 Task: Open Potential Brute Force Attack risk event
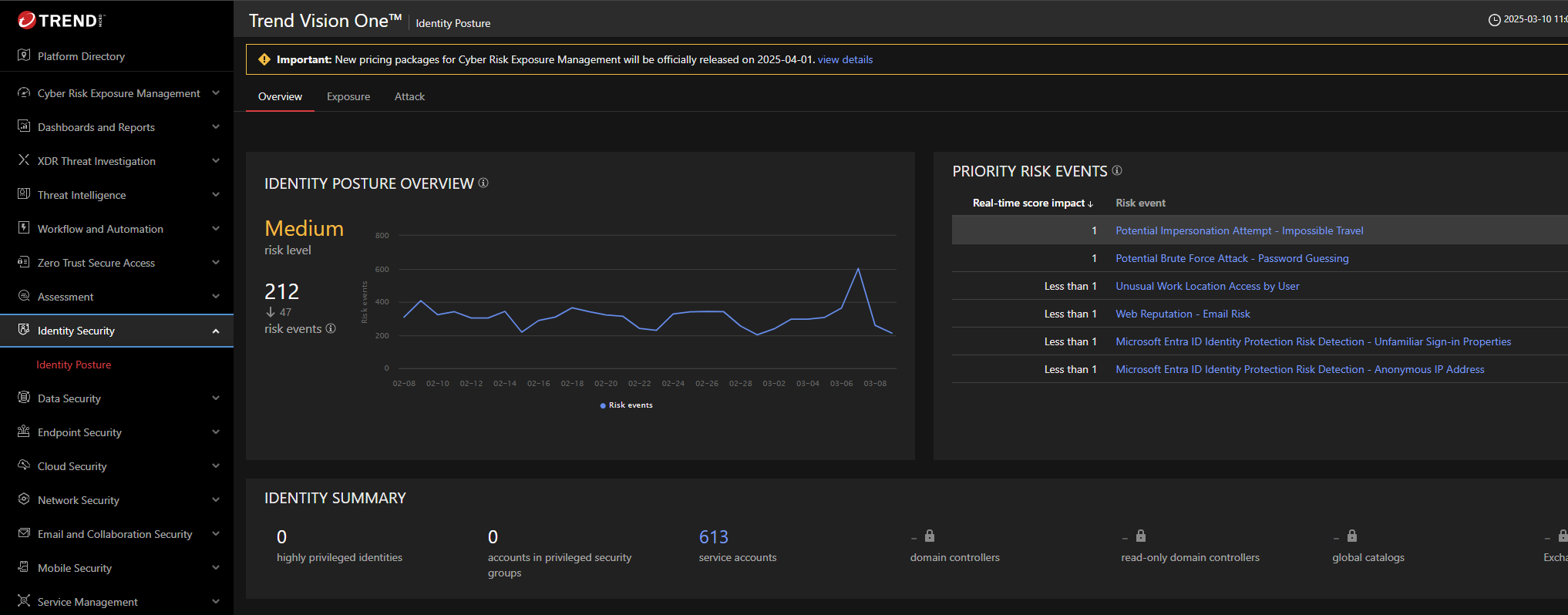pyautogui.click(x=1232, y=259)
